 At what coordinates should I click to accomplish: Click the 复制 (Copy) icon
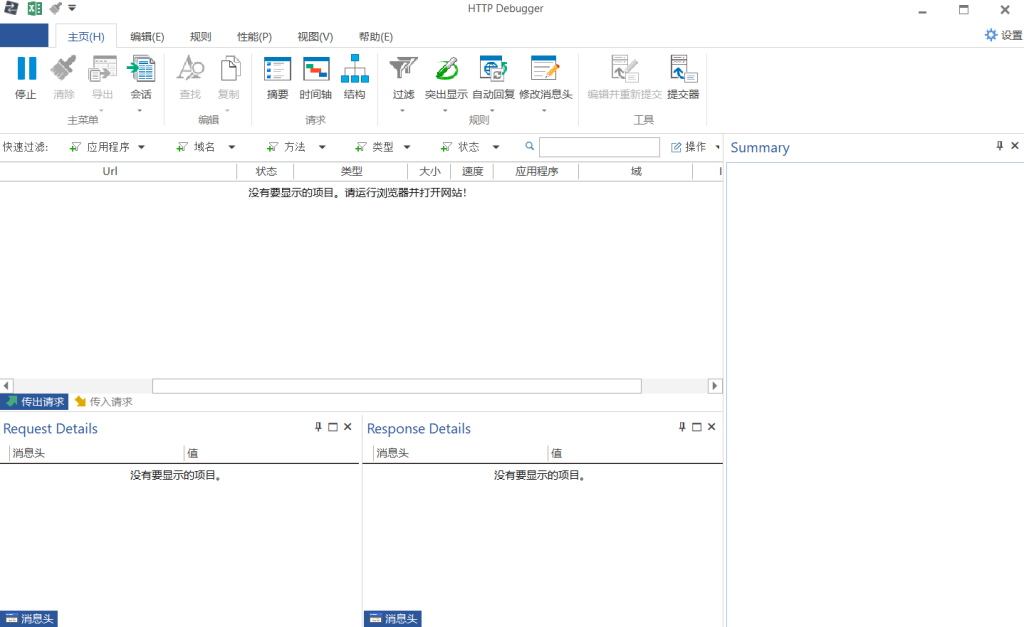pos(229,69)
